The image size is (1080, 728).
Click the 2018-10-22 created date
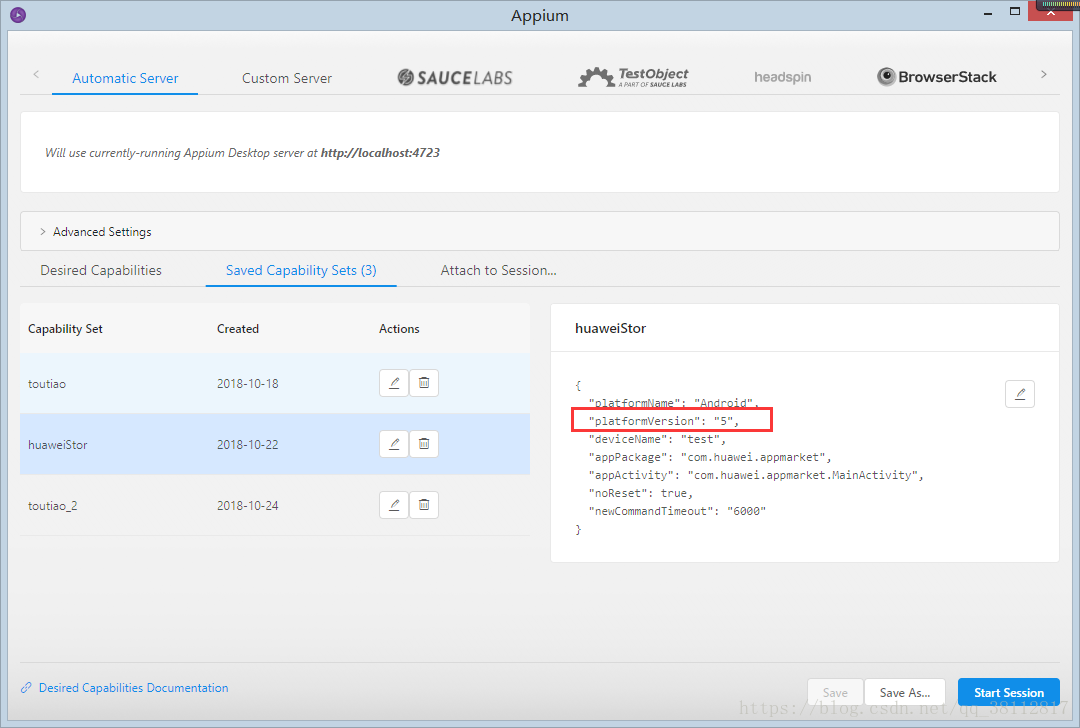pos(247,445)
